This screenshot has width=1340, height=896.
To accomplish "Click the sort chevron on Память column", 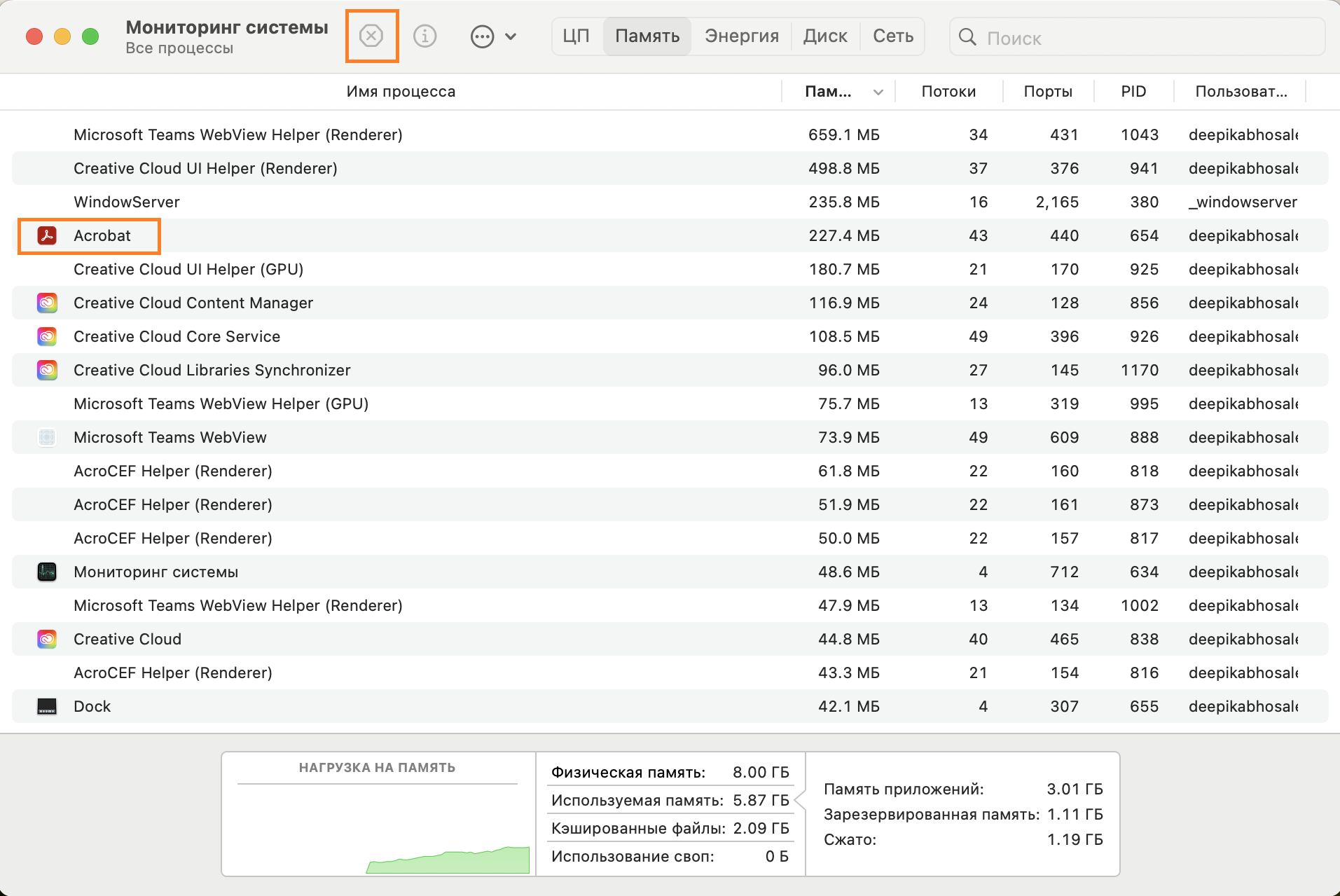I will tap(876, 91).
